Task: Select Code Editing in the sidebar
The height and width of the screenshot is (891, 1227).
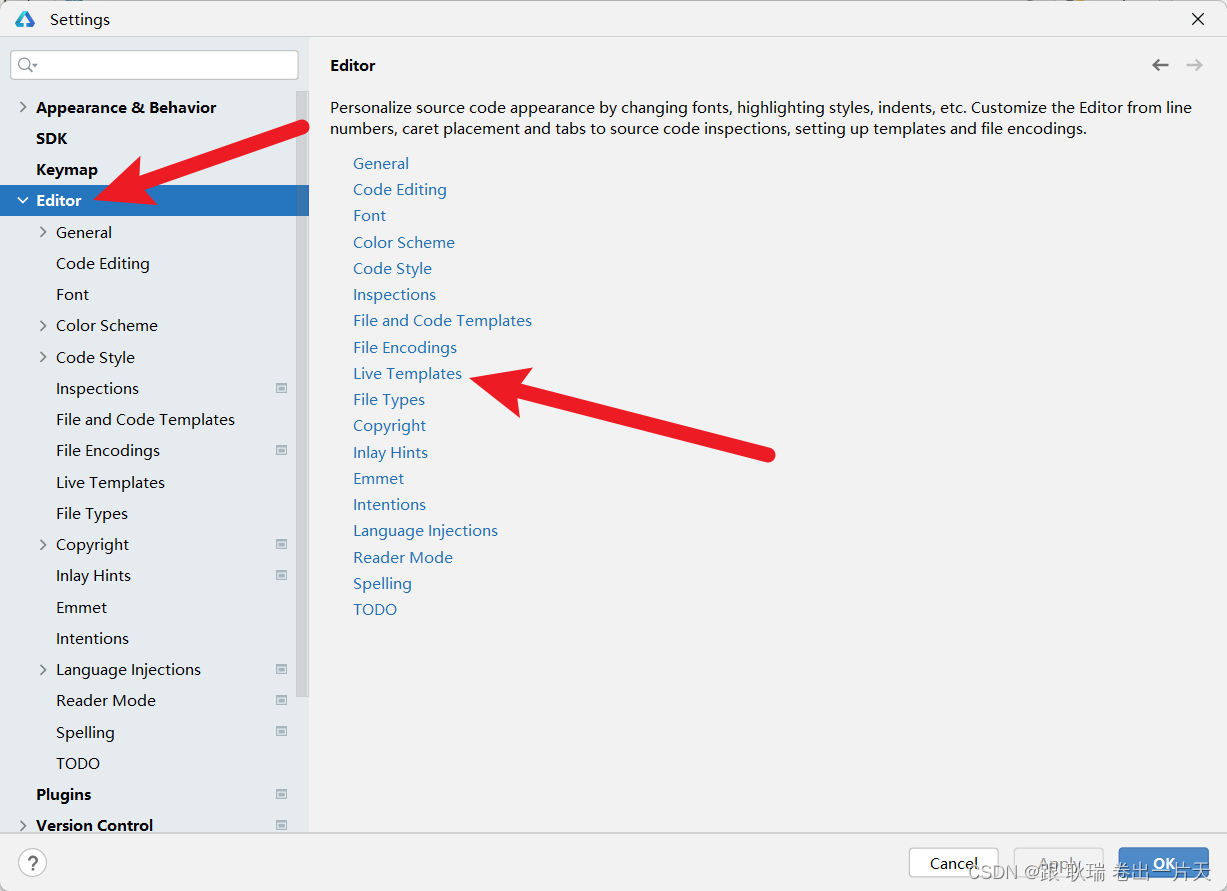Action: coord(103,263)
